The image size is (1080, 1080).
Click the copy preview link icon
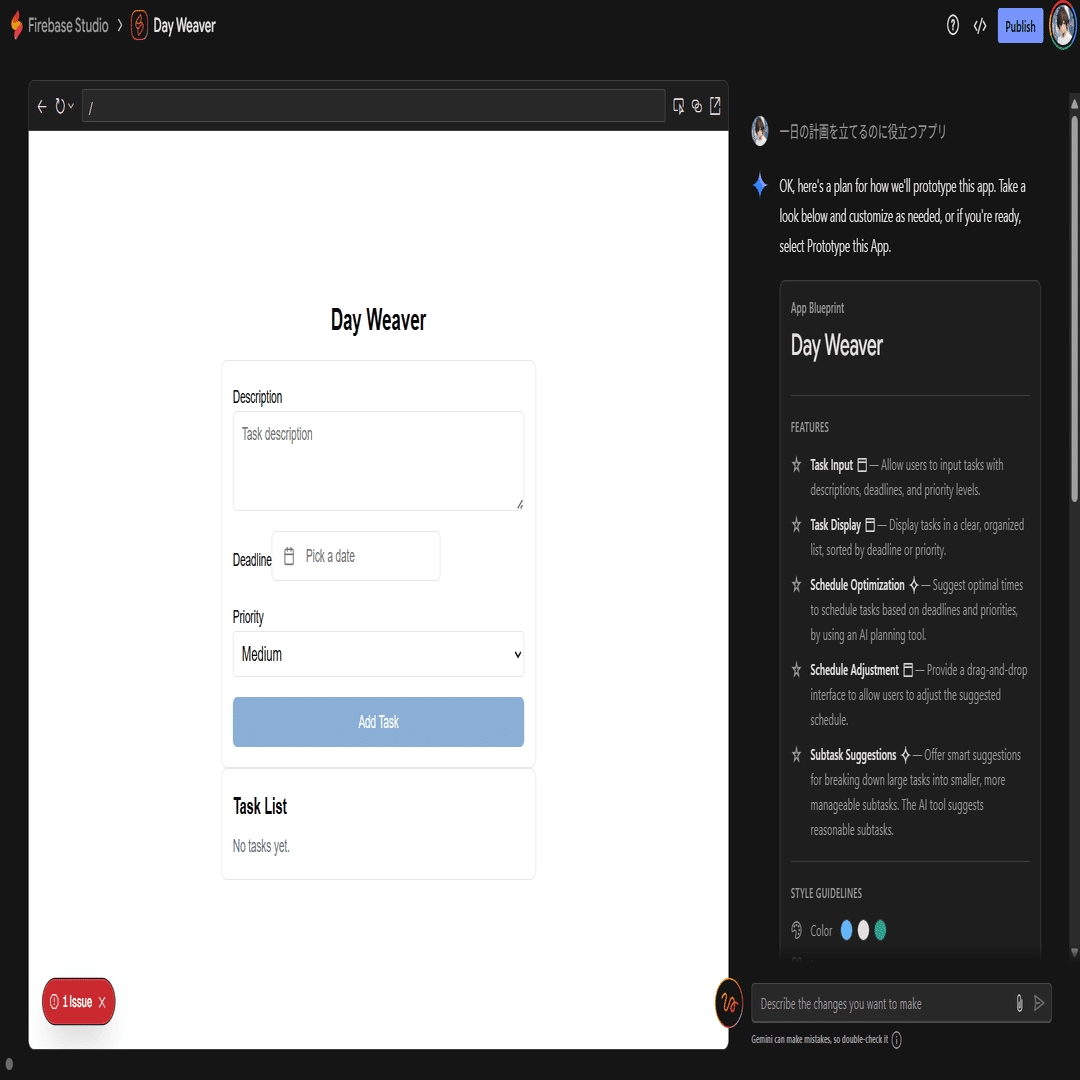(x=697, y=106)
